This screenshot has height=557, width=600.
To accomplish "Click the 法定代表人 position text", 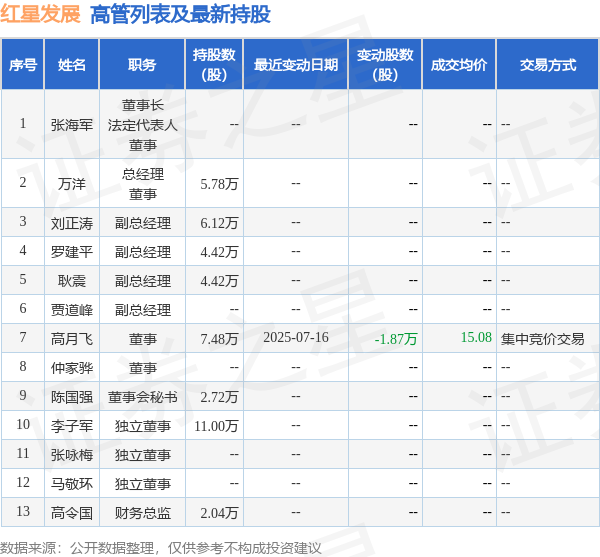I will click(x=142, y=125).
